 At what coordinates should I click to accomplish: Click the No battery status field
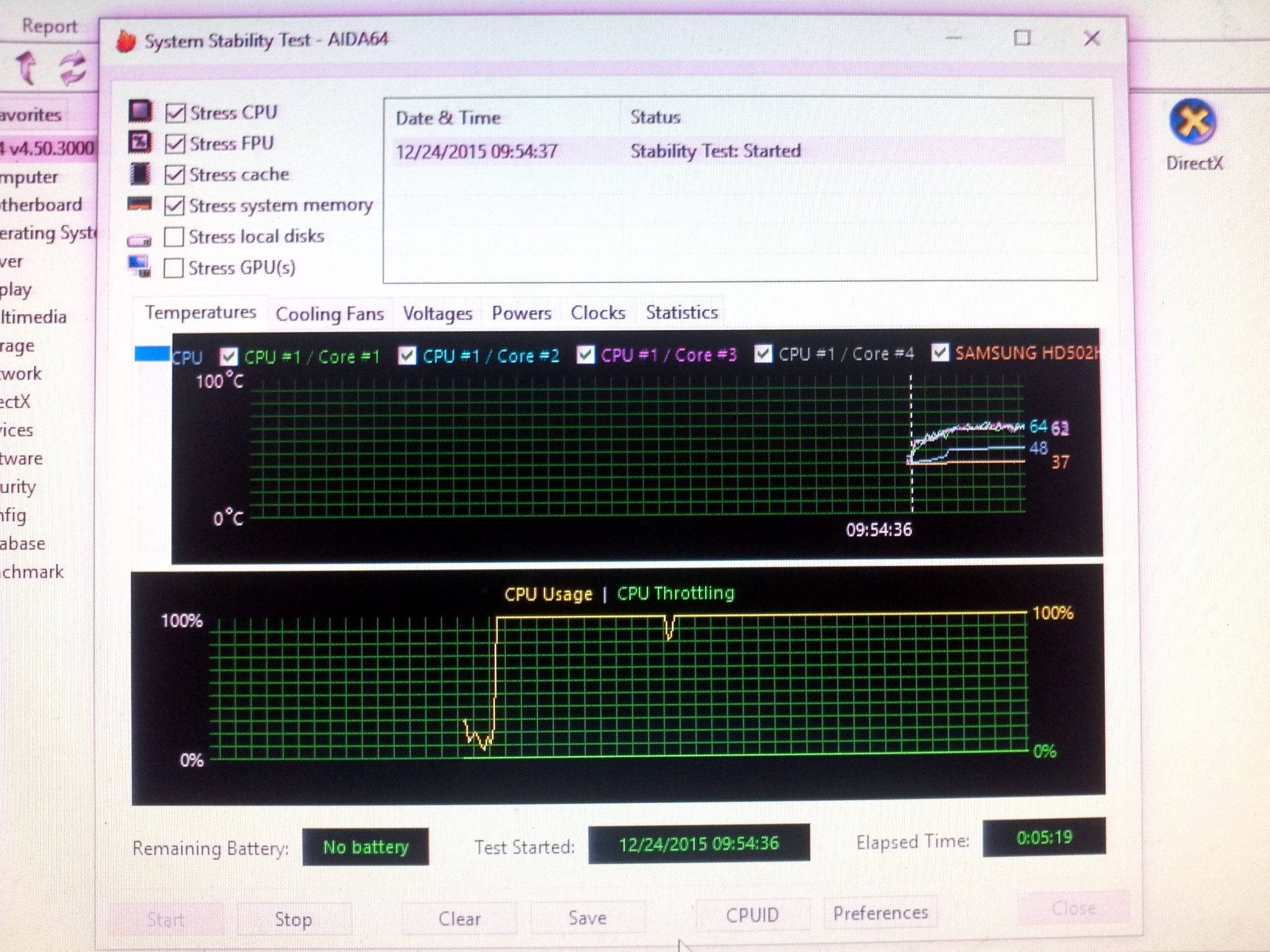(x=365, y=847)
